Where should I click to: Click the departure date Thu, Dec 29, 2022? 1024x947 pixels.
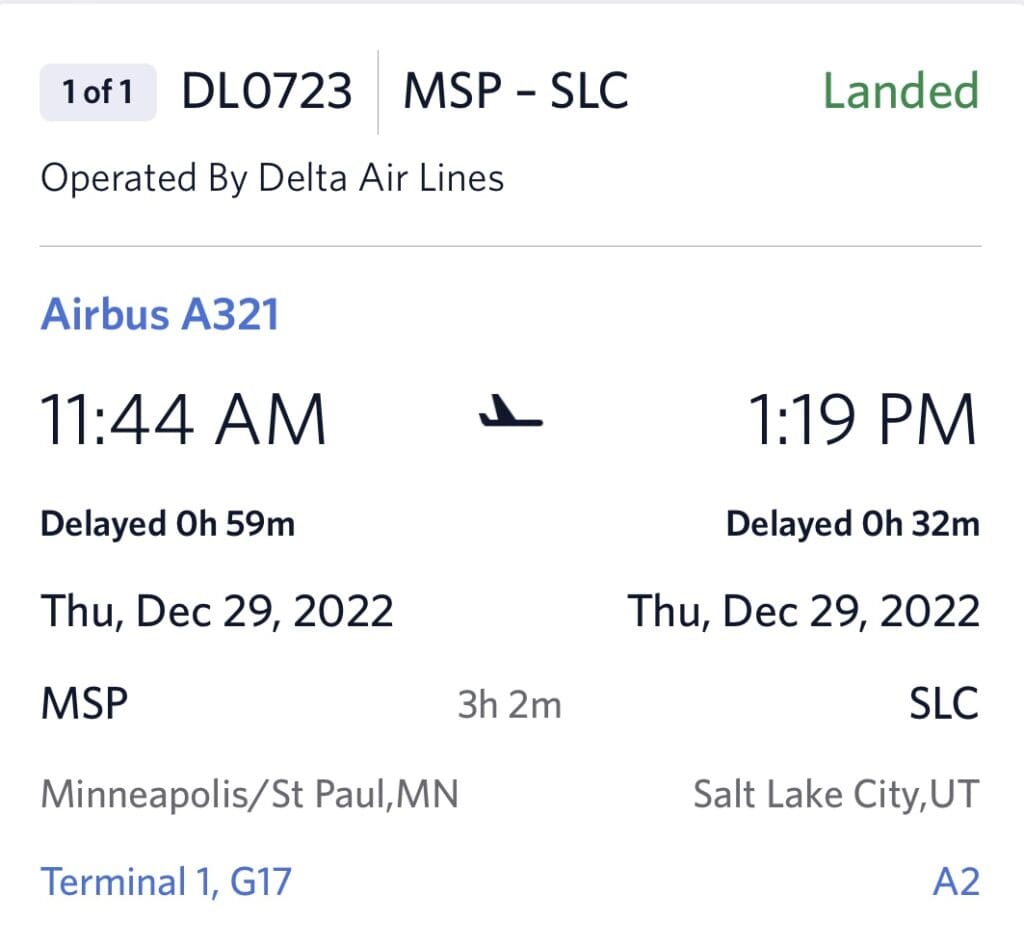click(215, 610)
